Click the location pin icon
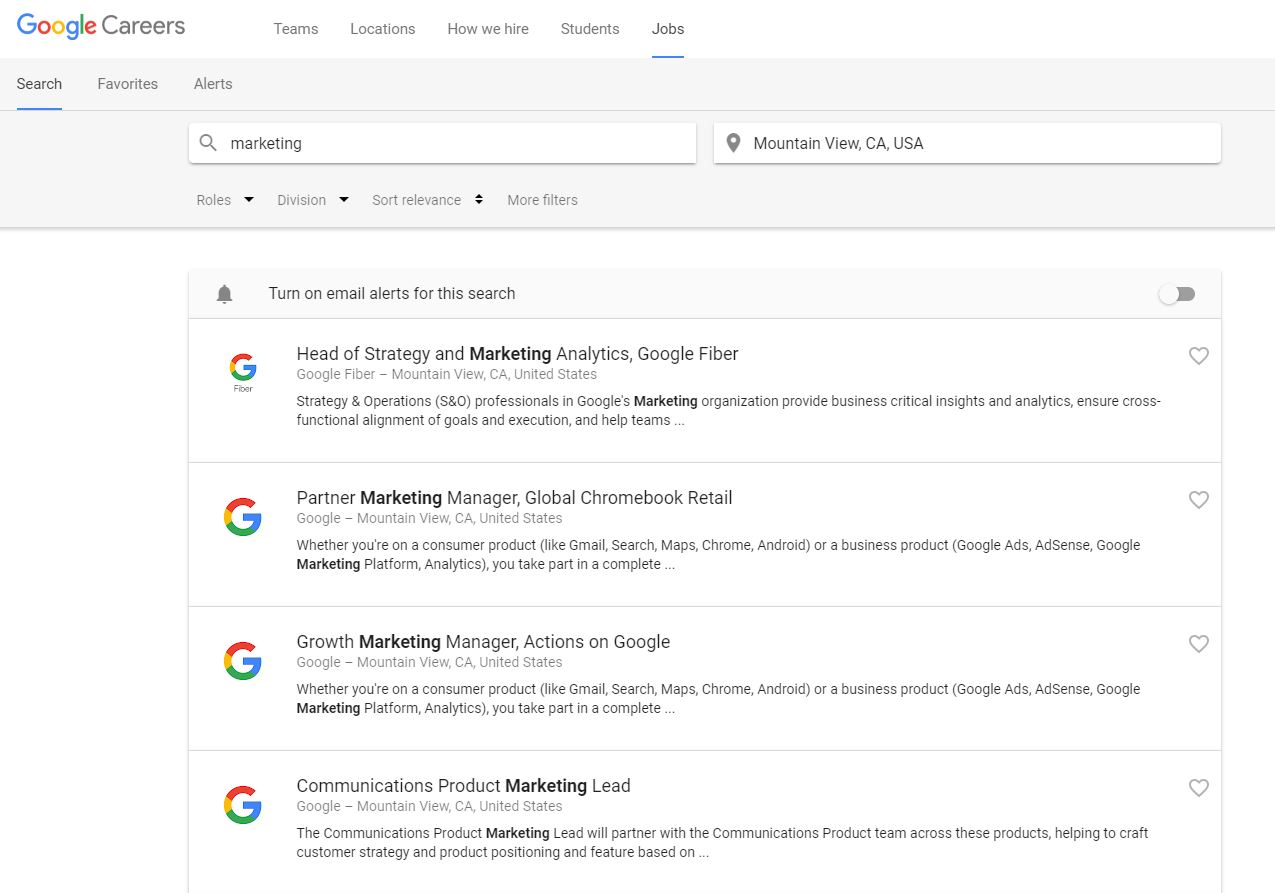The height and width of the screenshot is (893, 1275). [x=733, y=143]
